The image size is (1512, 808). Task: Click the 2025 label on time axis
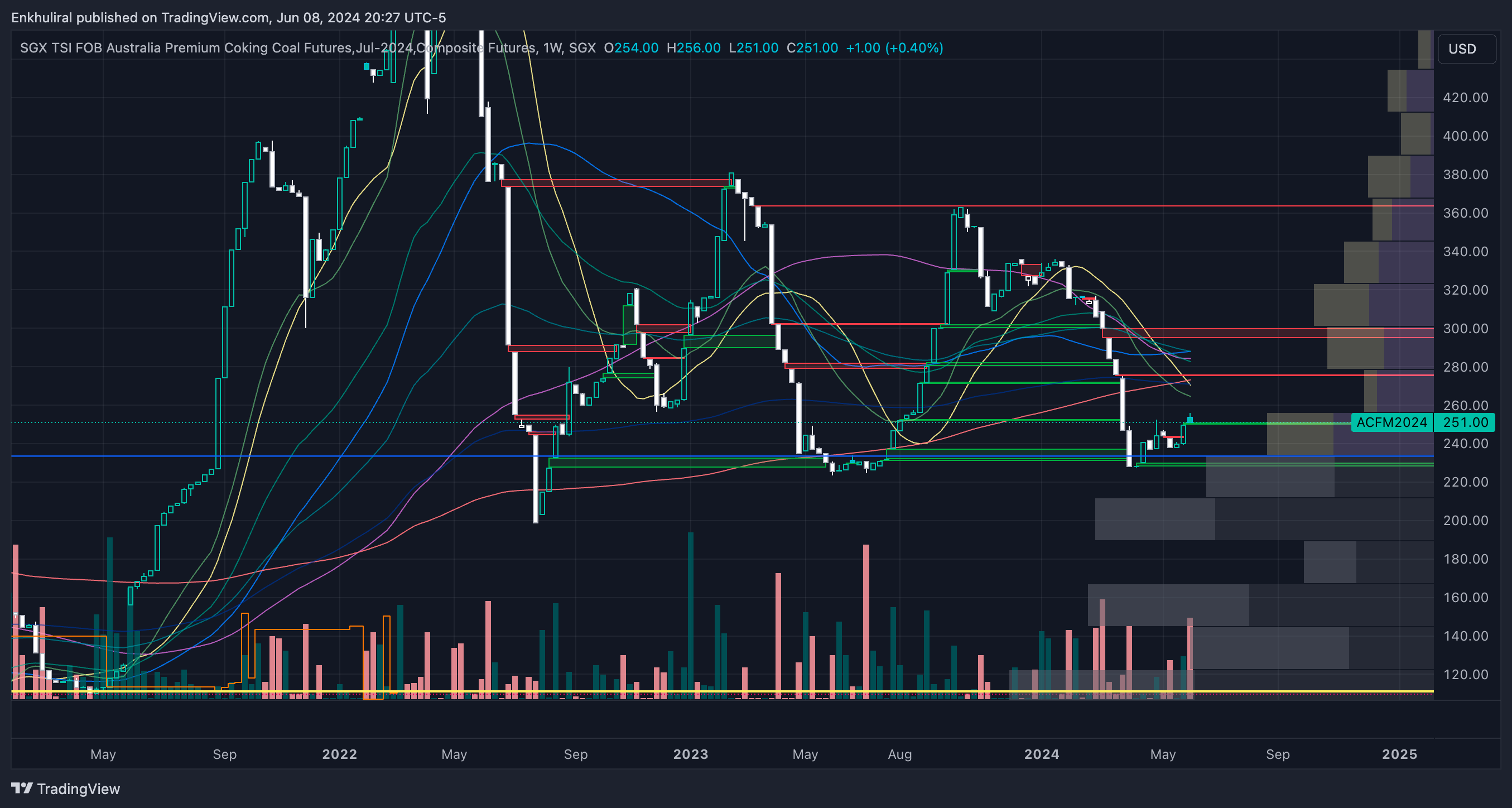tap(1399, 754)
